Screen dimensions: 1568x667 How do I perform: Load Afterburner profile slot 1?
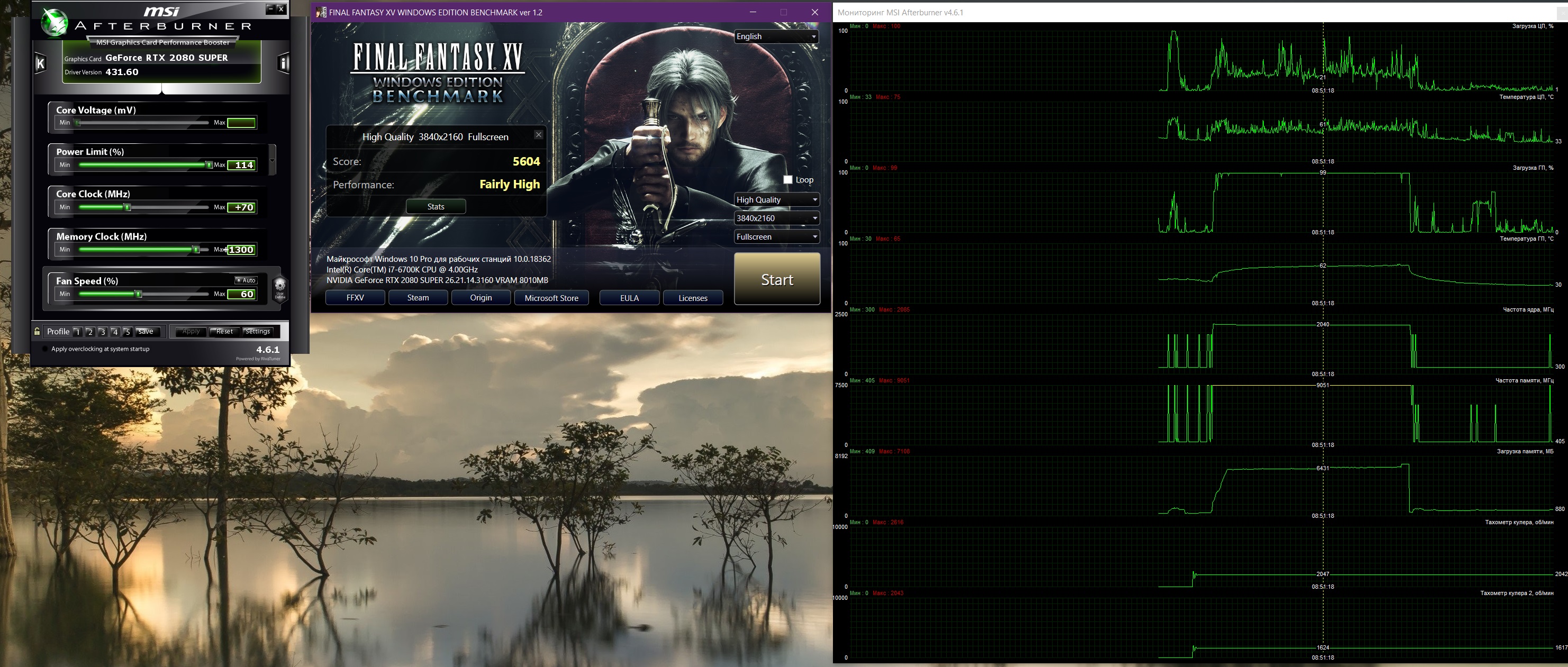point(77,332)
